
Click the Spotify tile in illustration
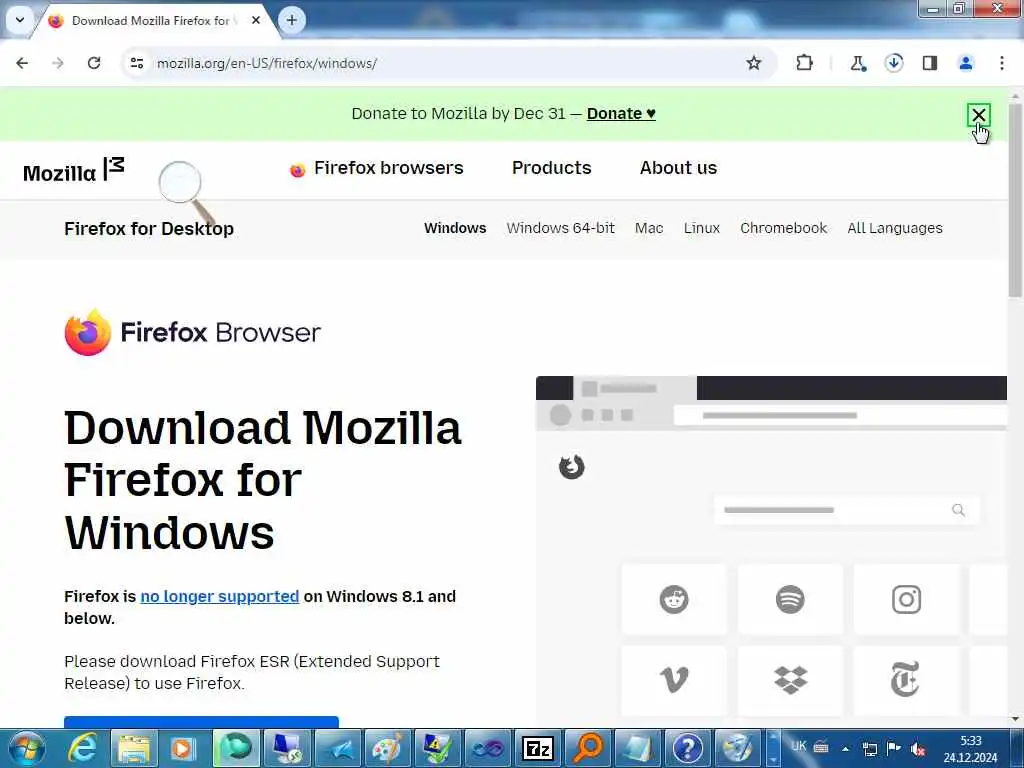coord(790,600)
